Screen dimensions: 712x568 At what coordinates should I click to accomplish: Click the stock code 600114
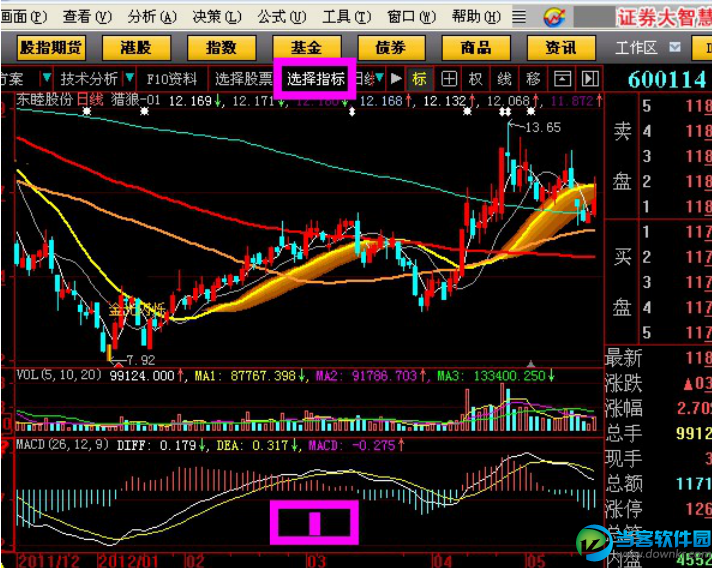tap(668, 80)
